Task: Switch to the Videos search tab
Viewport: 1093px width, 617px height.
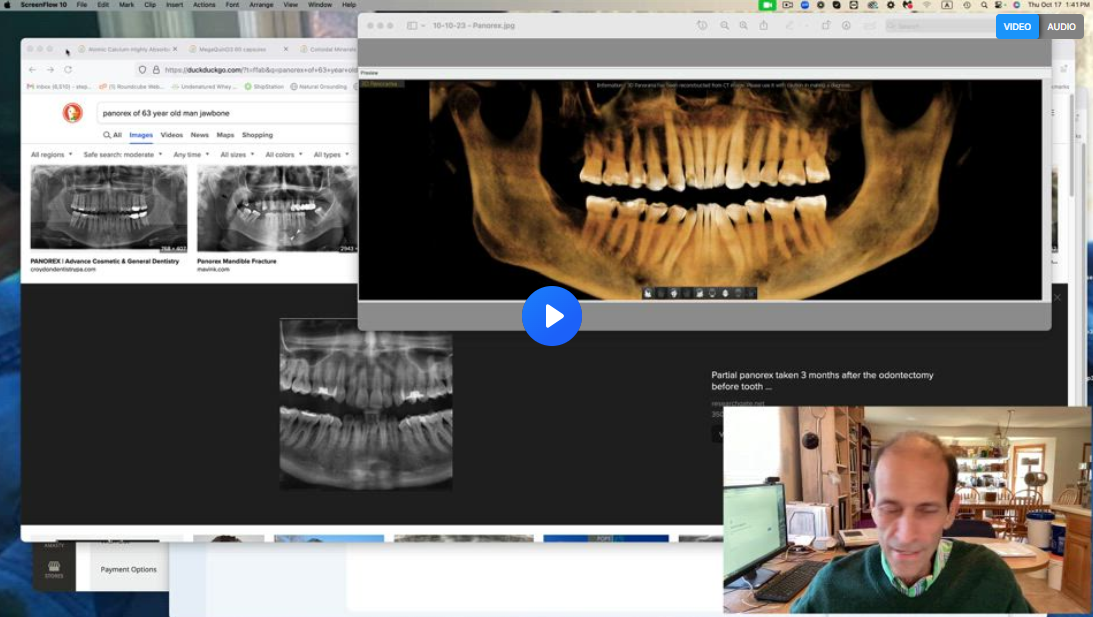Action: (172, 135)
